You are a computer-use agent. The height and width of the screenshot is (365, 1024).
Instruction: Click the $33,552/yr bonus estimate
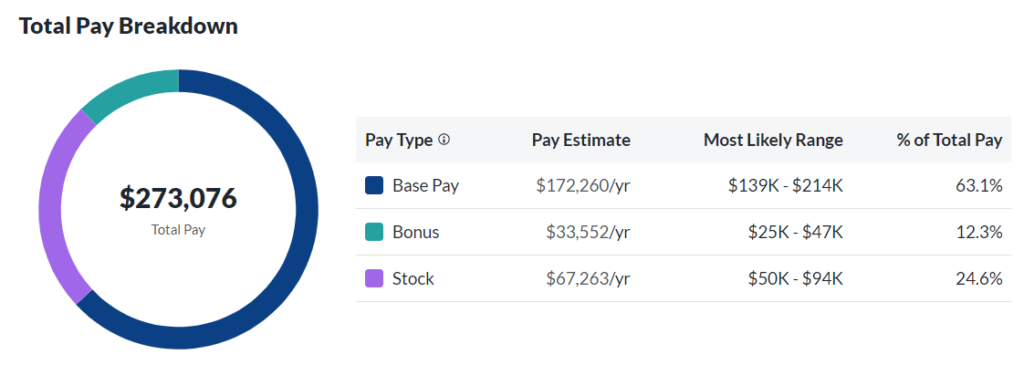588,232
